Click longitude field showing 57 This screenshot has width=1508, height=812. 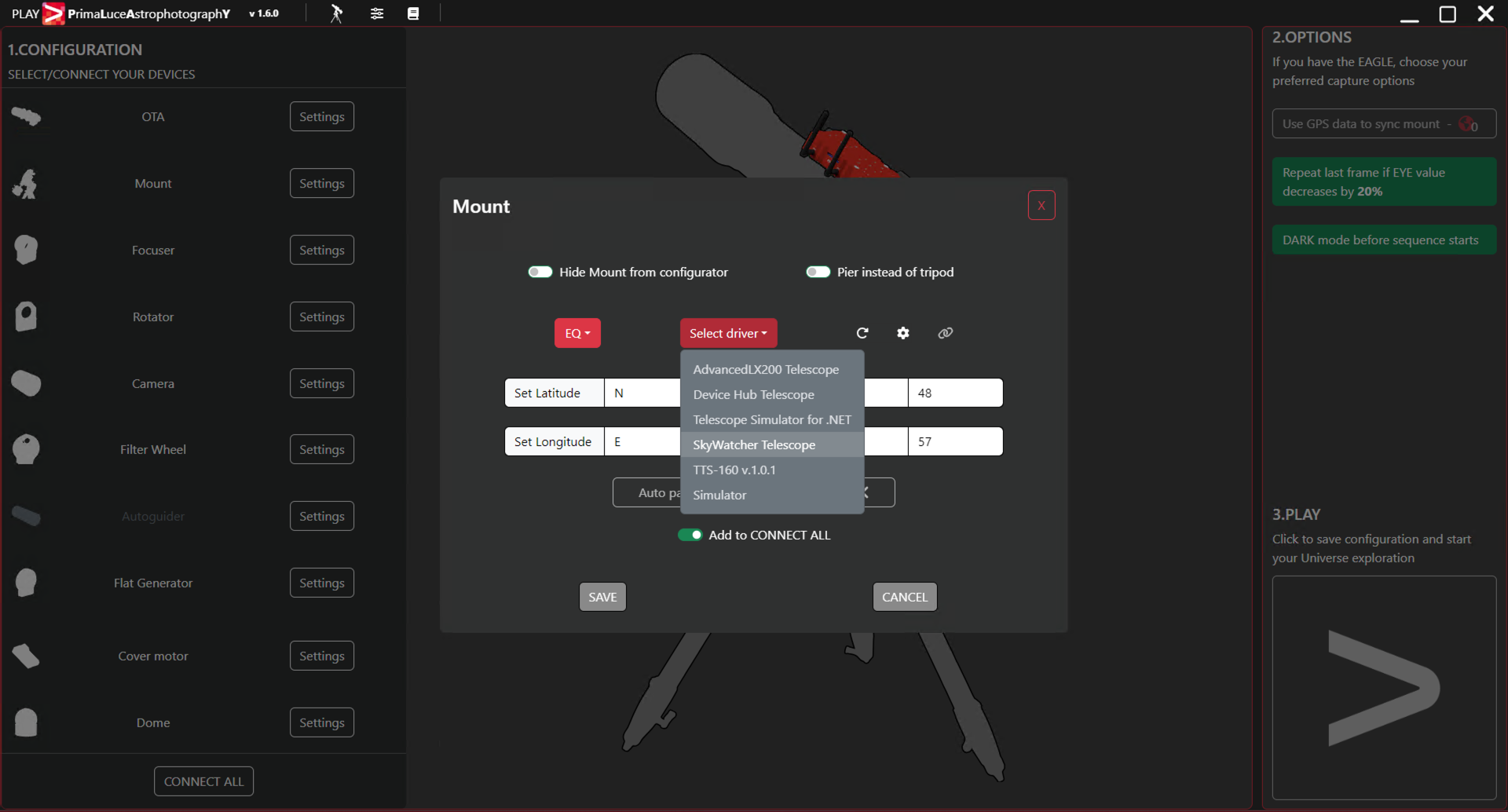(x=955, y=441)
